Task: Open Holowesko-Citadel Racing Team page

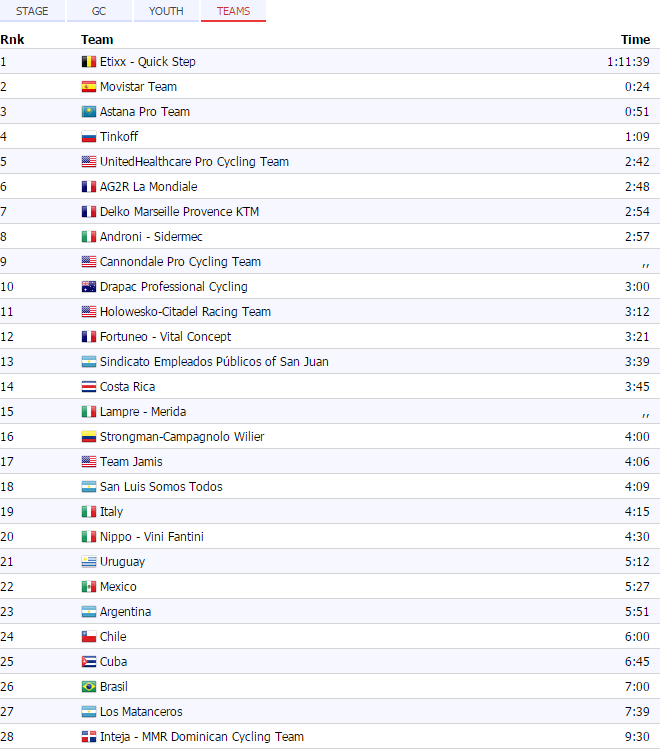Action: (185, 312)
